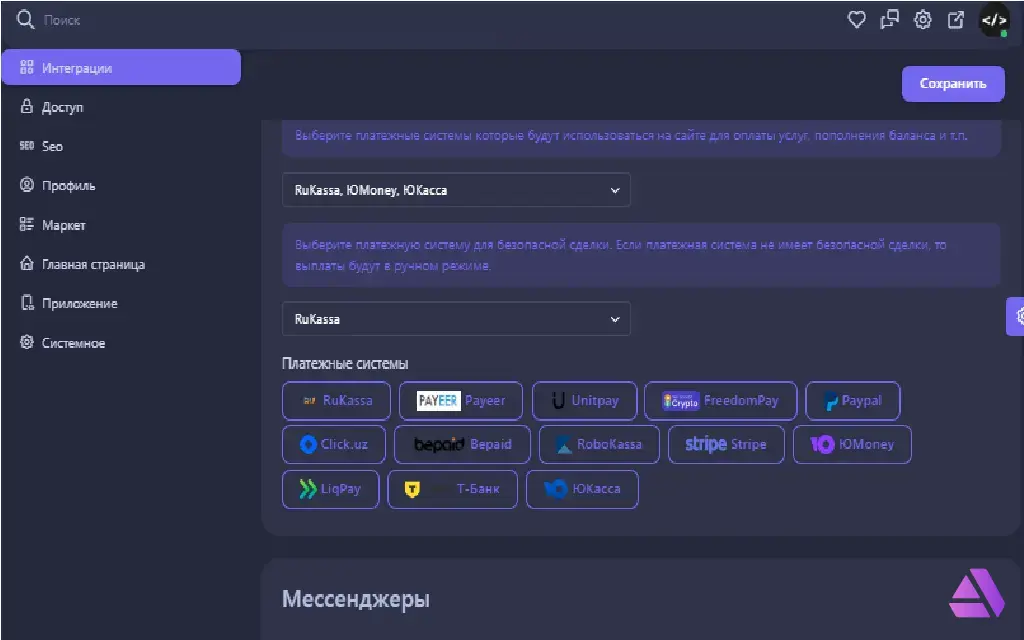Screen dimensions: 1024x640
Task: Go to the Доступ sidebar section
Action: pos(62,107)
